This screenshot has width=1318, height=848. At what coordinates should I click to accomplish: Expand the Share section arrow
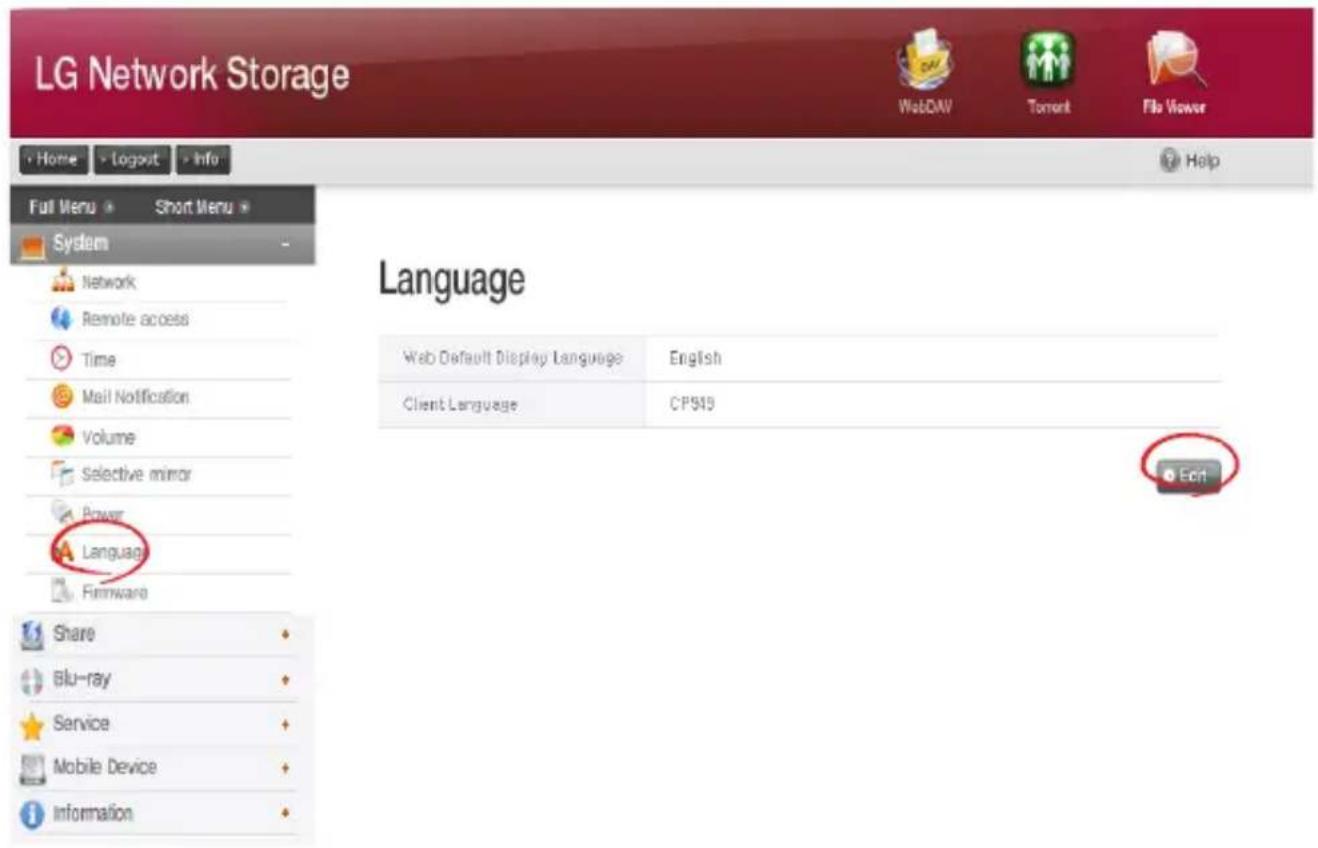(x=287, y=634)
